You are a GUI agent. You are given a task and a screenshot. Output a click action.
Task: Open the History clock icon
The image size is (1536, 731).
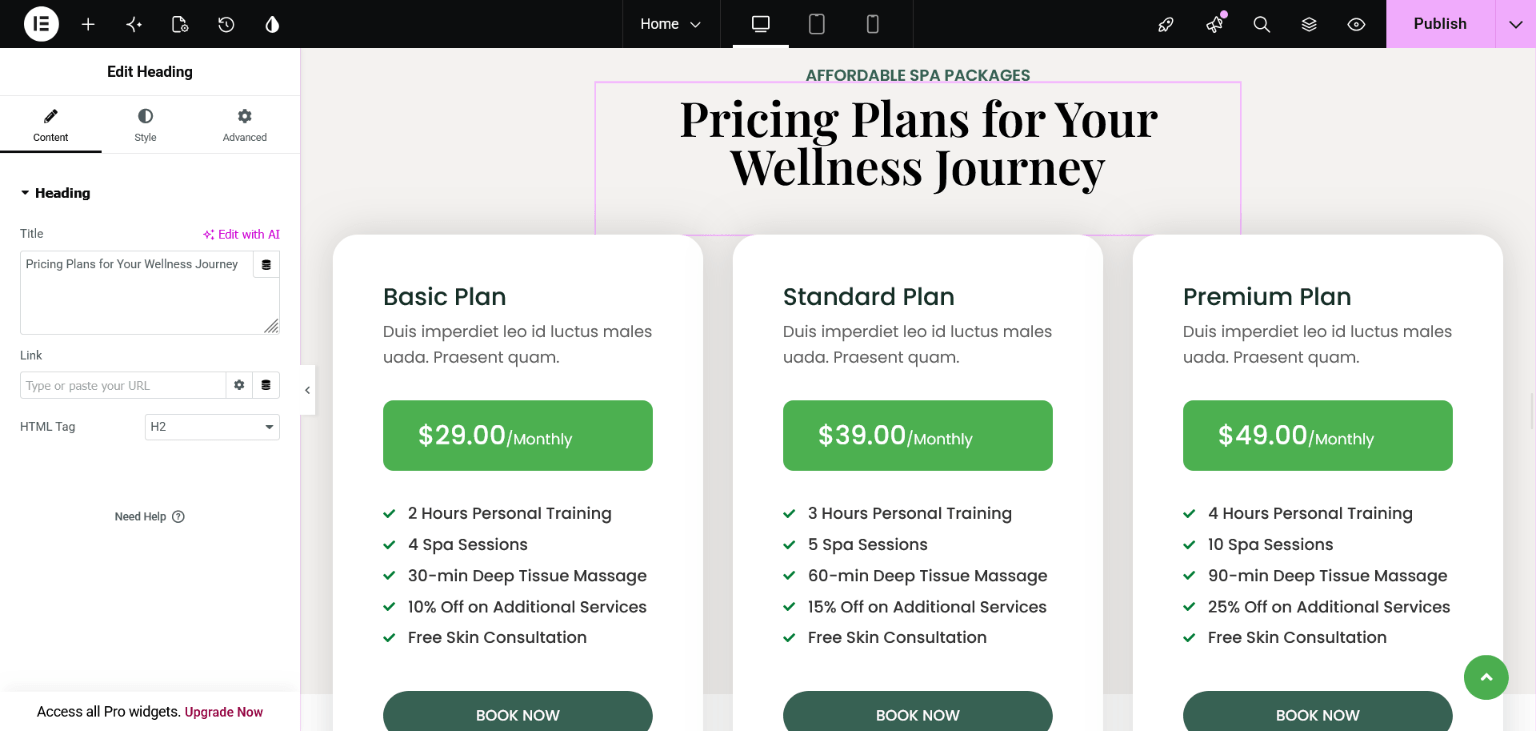coord(226,24)
